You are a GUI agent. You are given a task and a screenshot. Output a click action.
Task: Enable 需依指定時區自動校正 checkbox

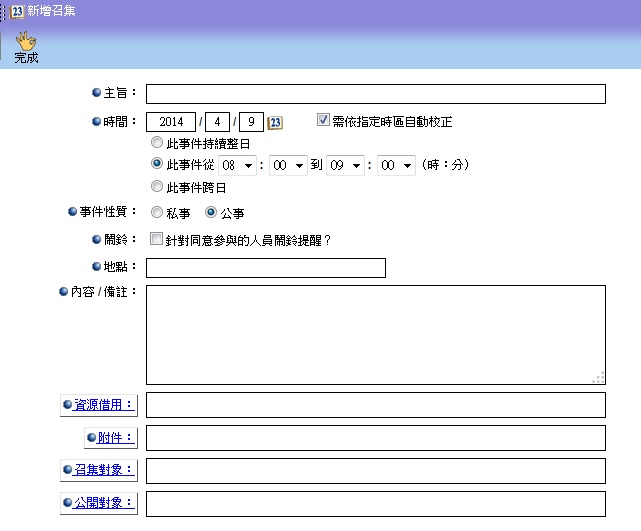click(x=323, y=121)
